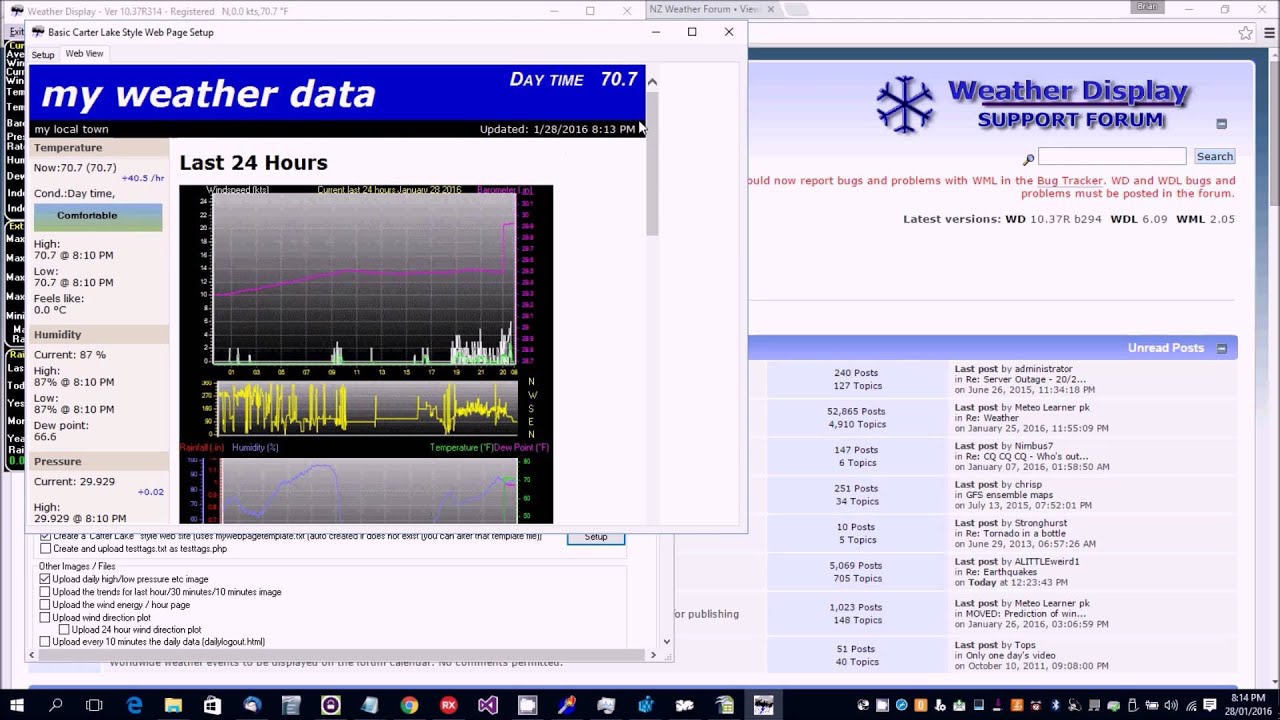Open the GFS ensemble maps post link
Screen dimensions: 1280x720
pyautogui.click(x=1009, y=495)
